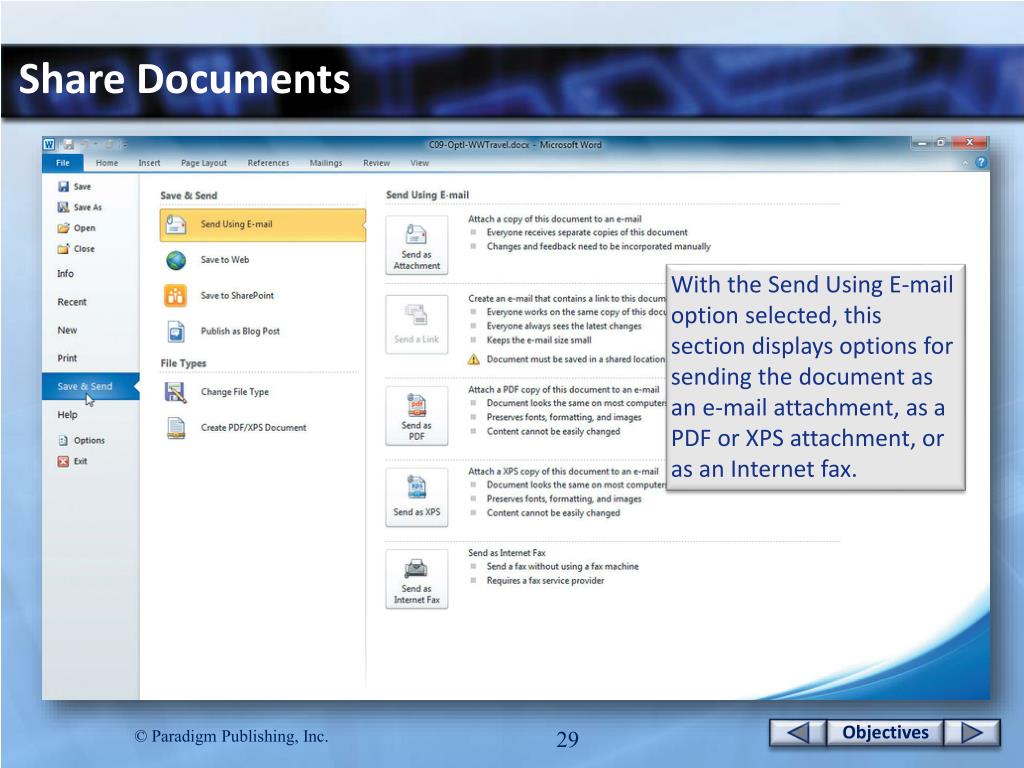Click text 'Attach a copy of this document to an e-mail'
The height and width of the screenshot is (768, 1024).
(x=554, y=219)
